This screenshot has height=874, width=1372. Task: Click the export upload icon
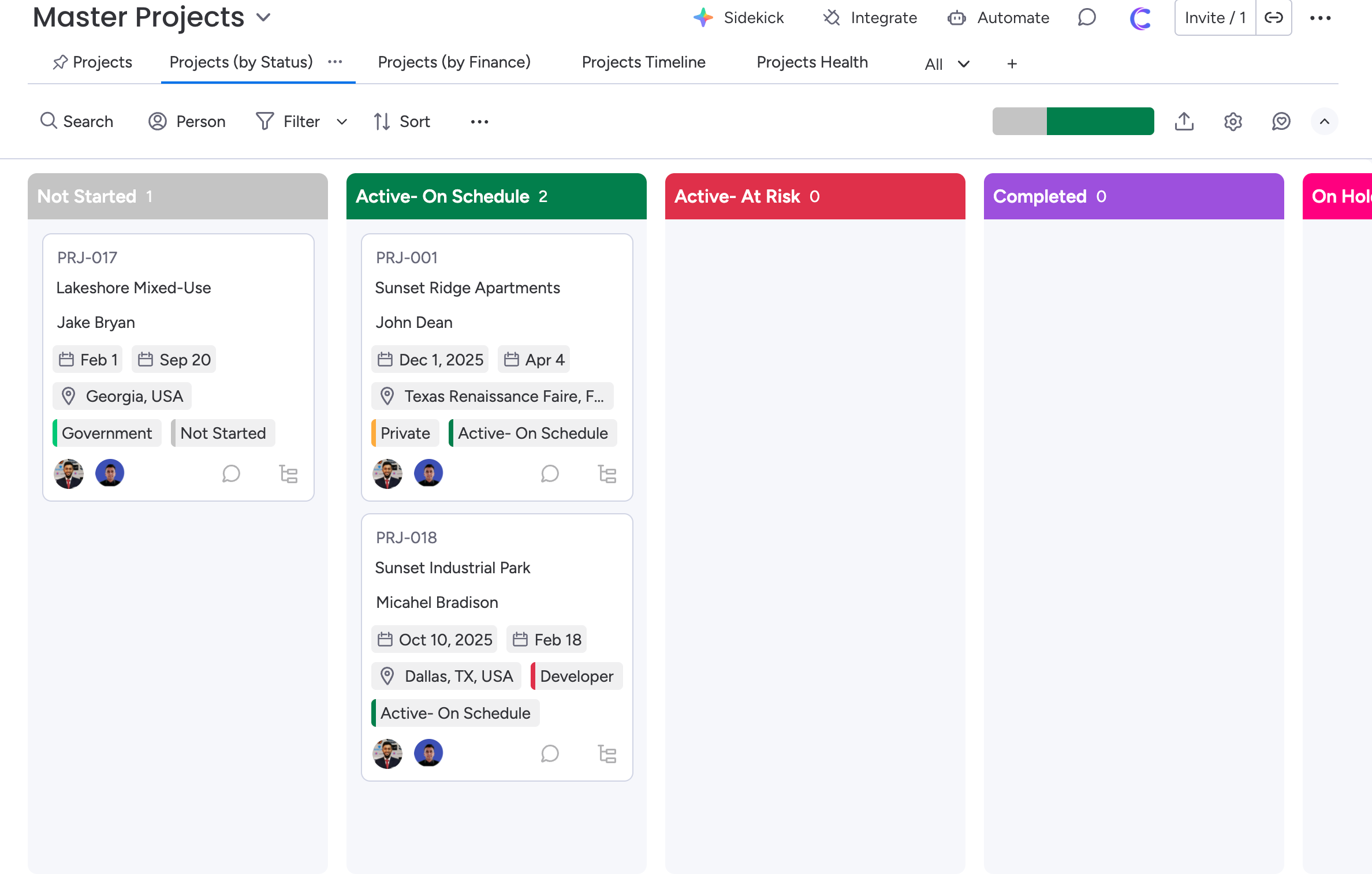tap(1184, 121)
